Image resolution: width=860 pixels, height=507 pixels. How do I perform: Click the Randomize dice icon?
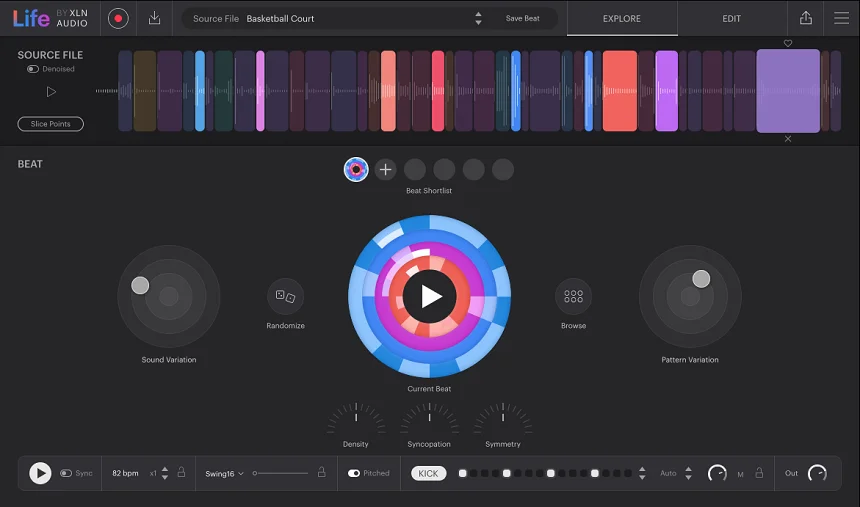285,296
